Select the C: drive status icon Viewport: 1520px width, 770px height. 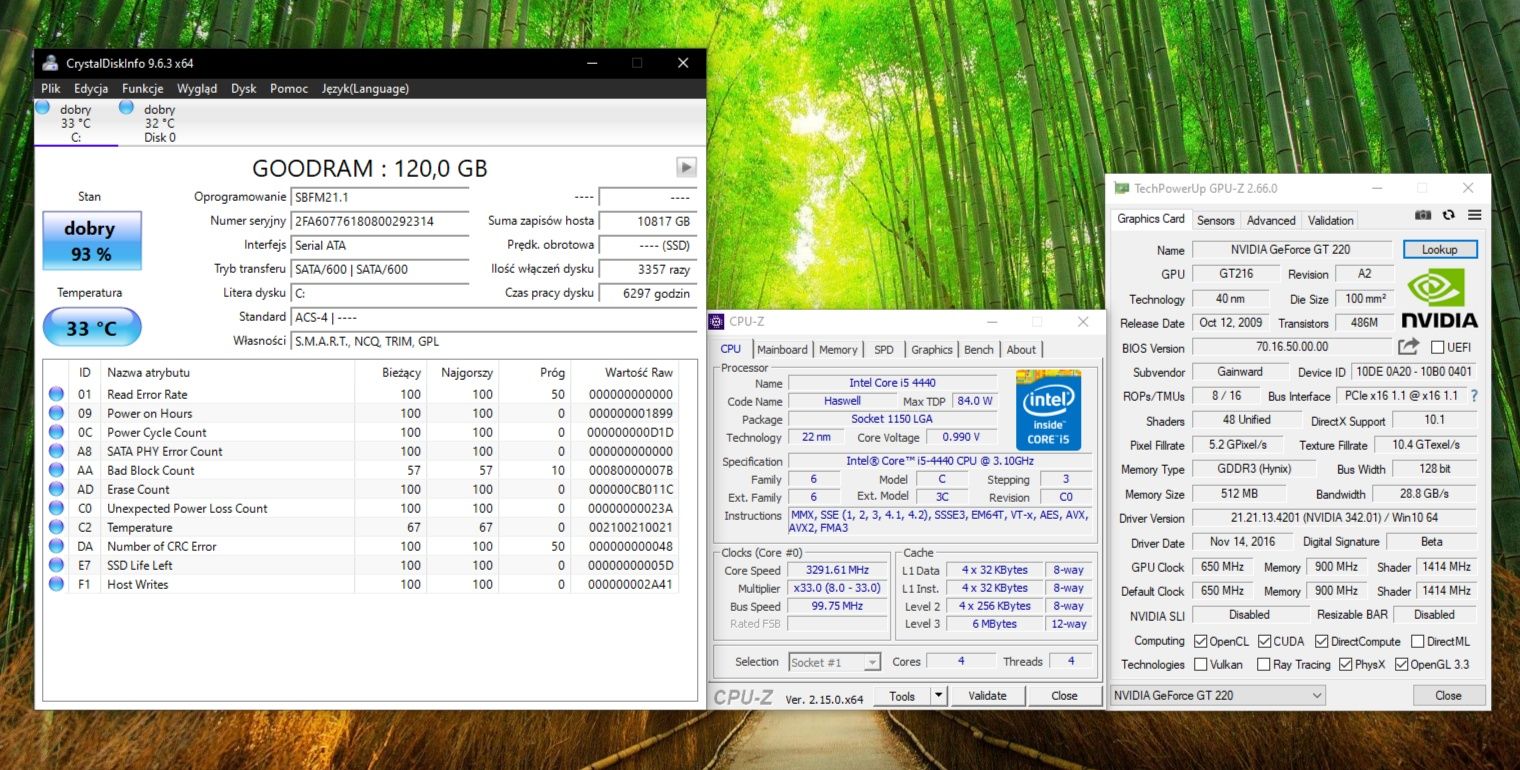point(42,108)
